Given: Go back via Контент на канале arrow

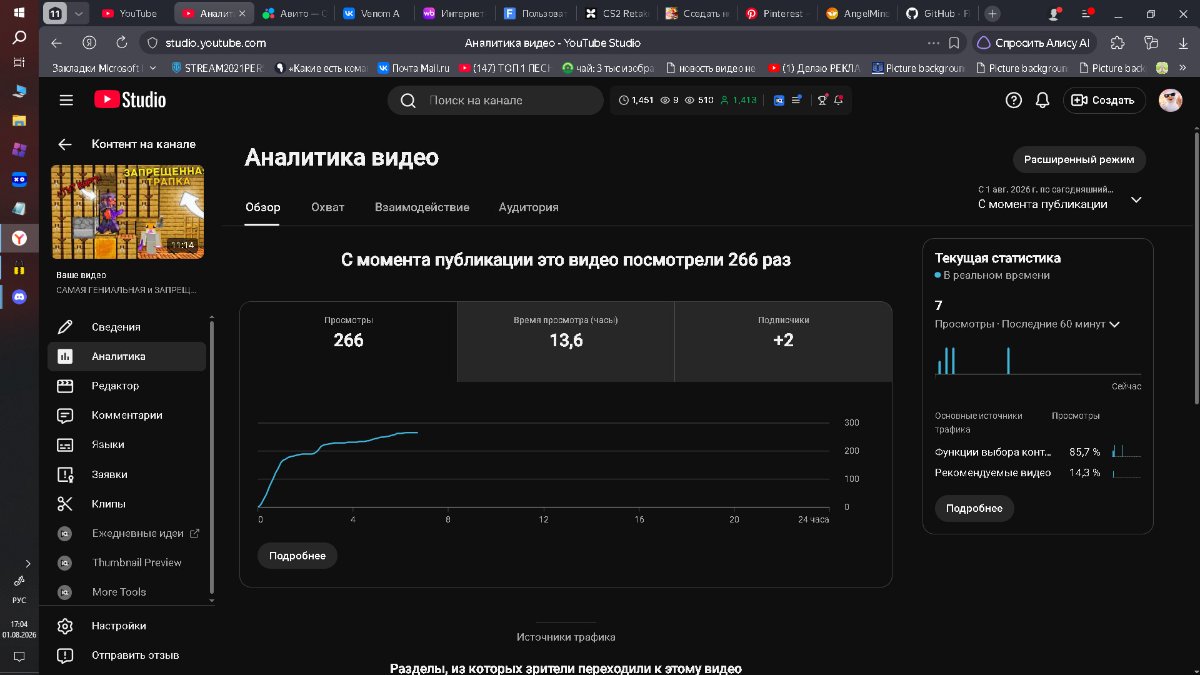Looking at the screenshot, I should pyautogui.click(x=65, y=144).
